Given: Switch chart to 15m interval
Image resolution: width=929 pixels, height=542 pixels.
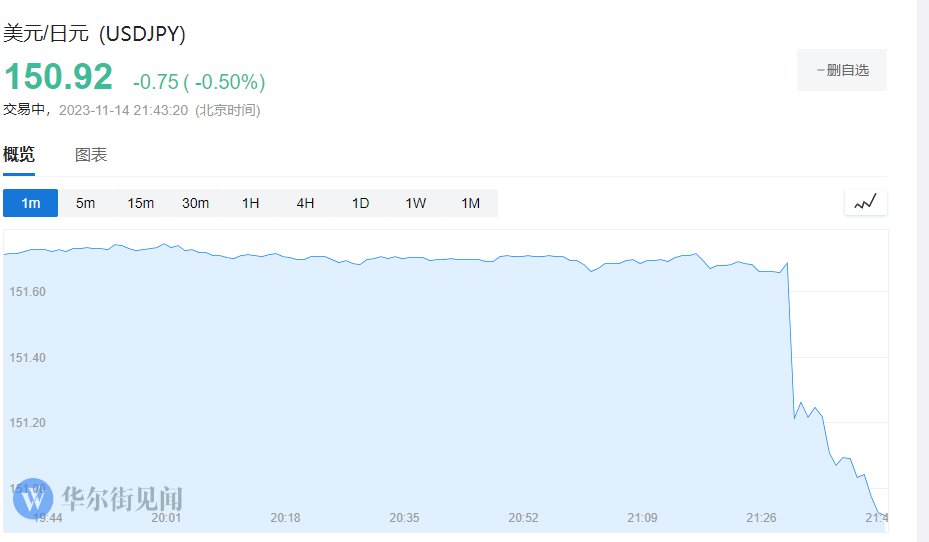Looking at the screenshot, I should point(140,203).
